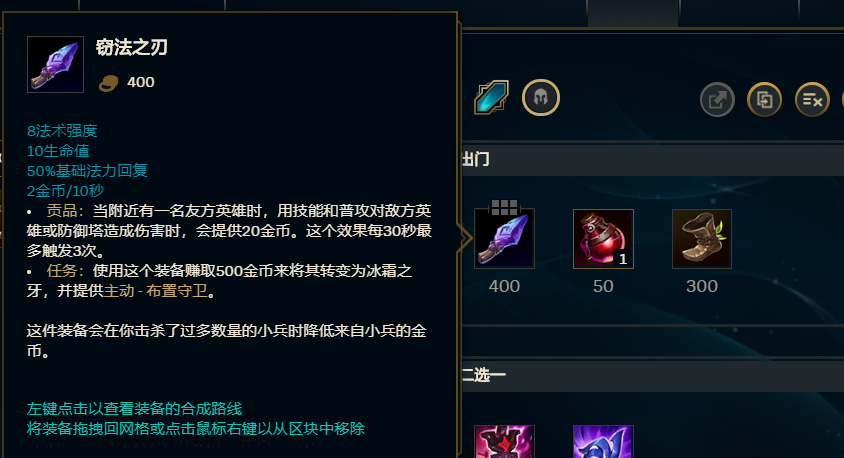The image size is (844, 458).
Task: Click the large item thumbnail in tooltip
Action: (55, 65)
